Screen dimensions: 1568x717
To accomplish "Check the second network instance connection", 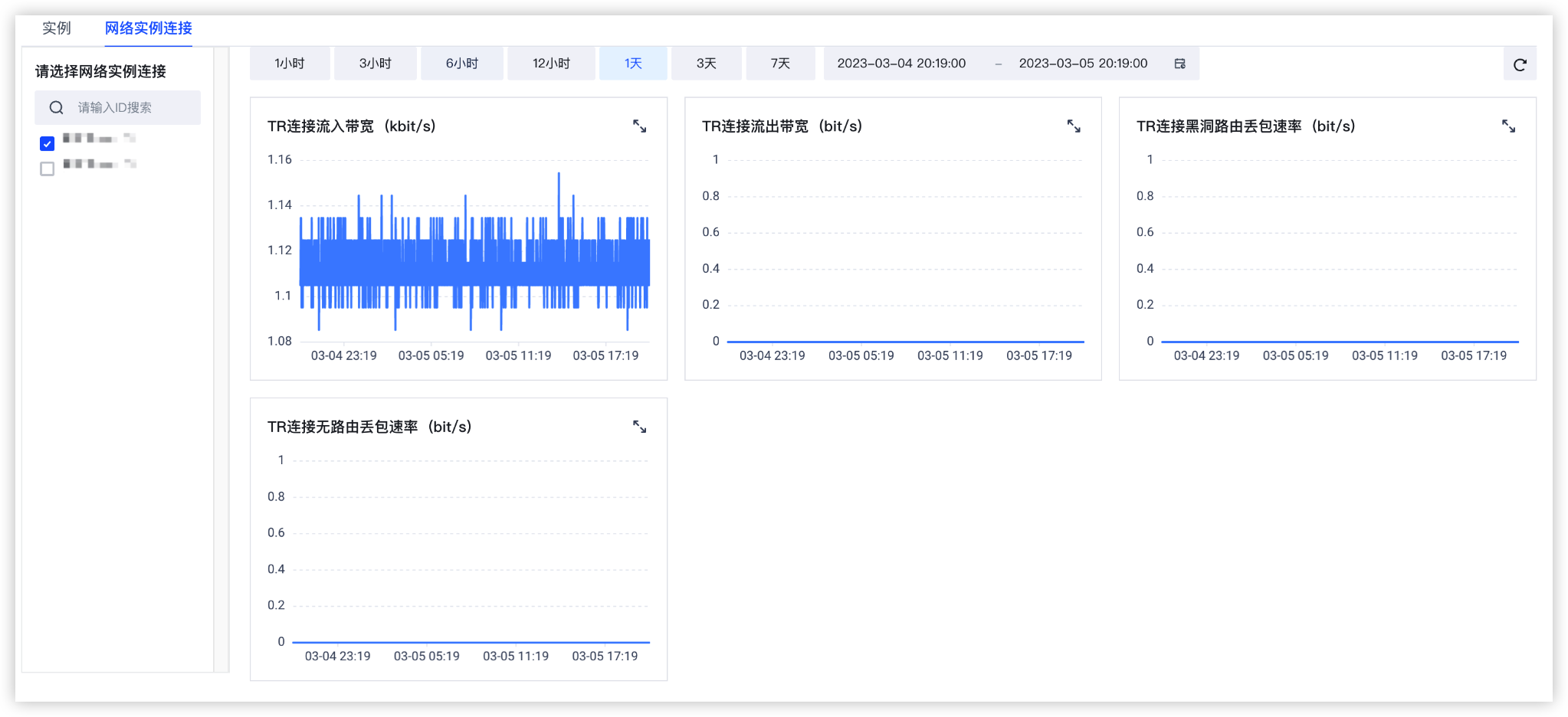I will [48, 169].
